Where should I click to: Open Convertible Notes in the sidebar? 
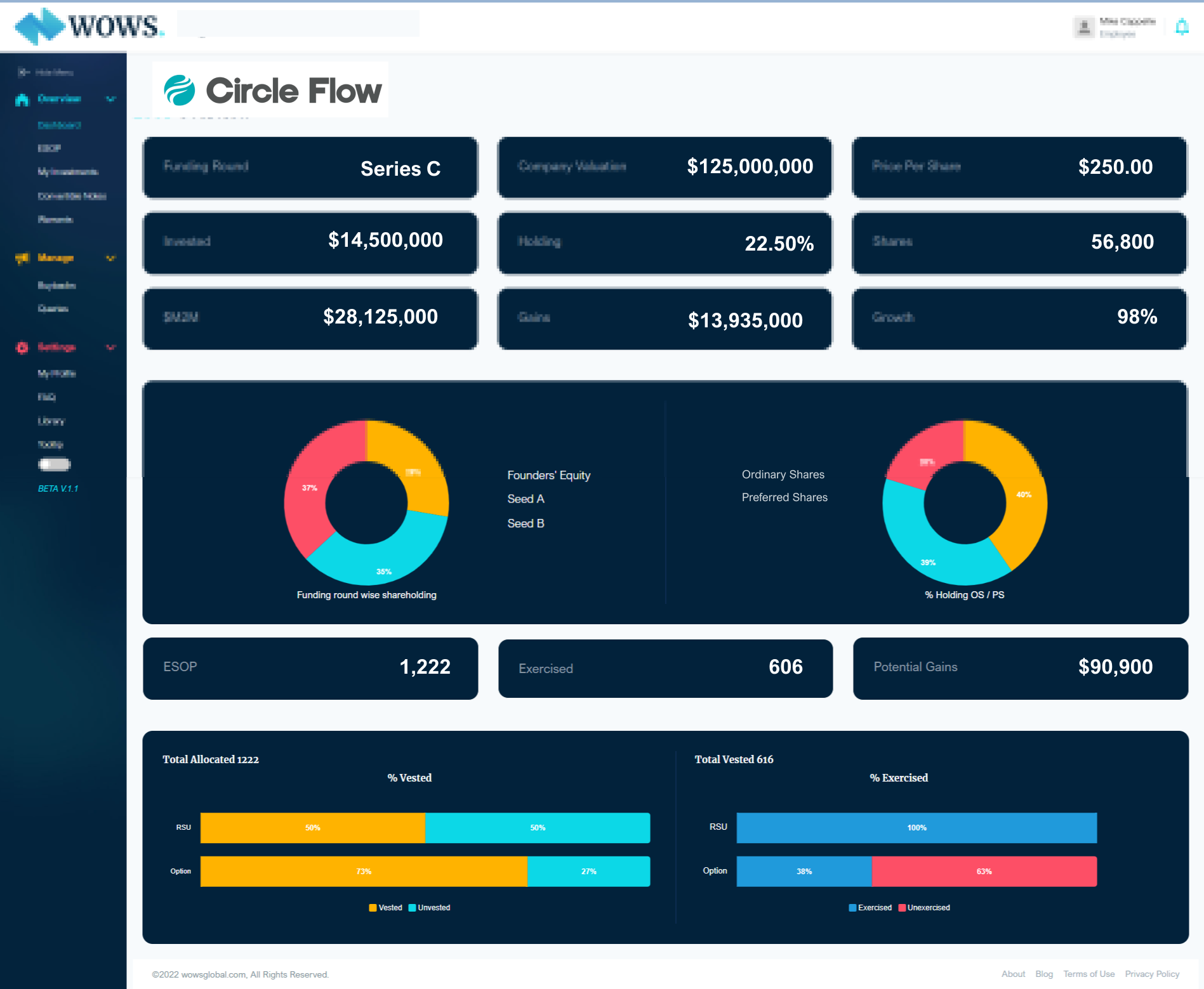coord(72,196)
